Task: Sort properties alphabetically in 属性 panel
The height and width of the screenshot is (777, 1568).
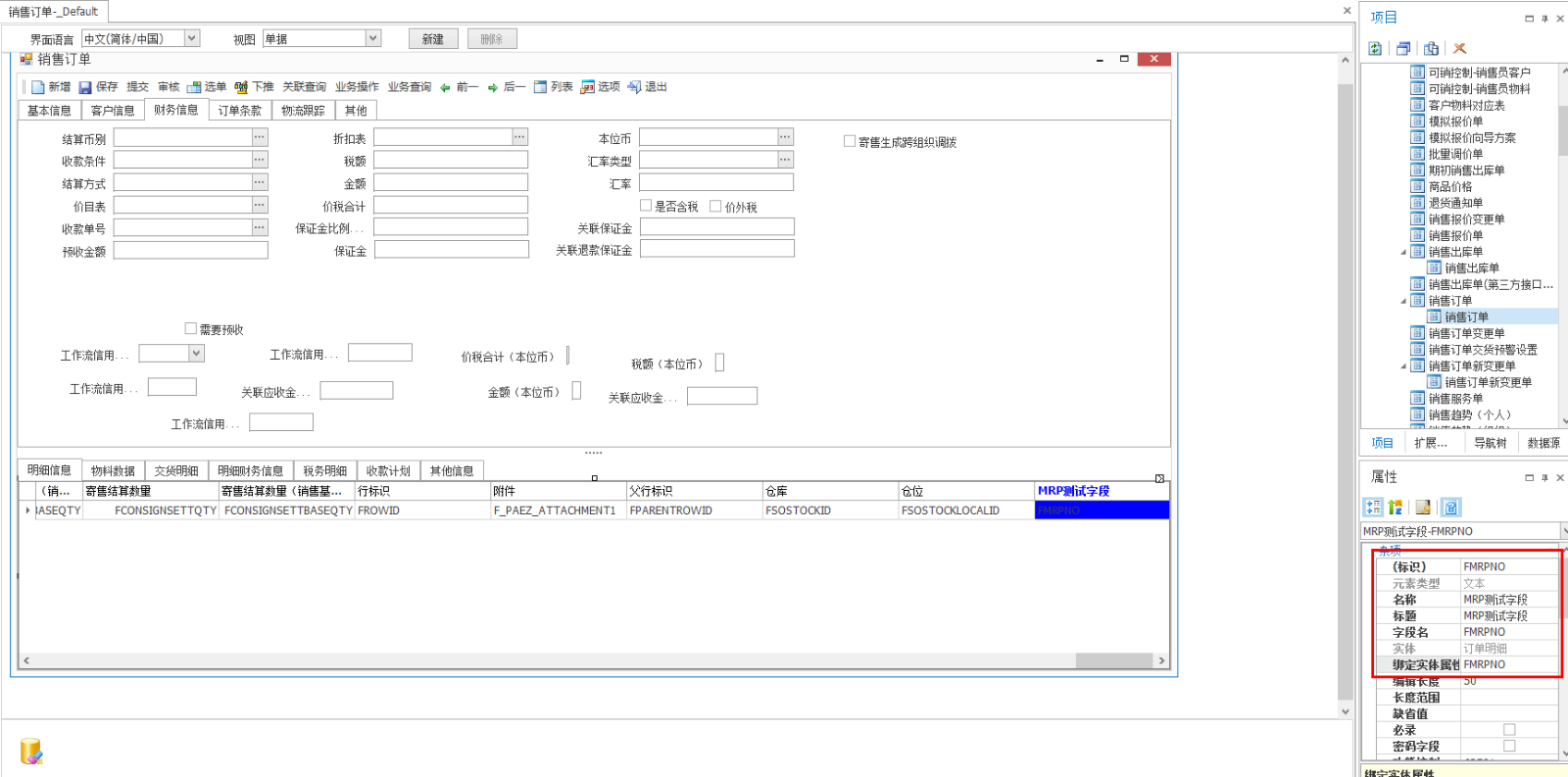Action: pyautogui.click(x=1396, y=507)
